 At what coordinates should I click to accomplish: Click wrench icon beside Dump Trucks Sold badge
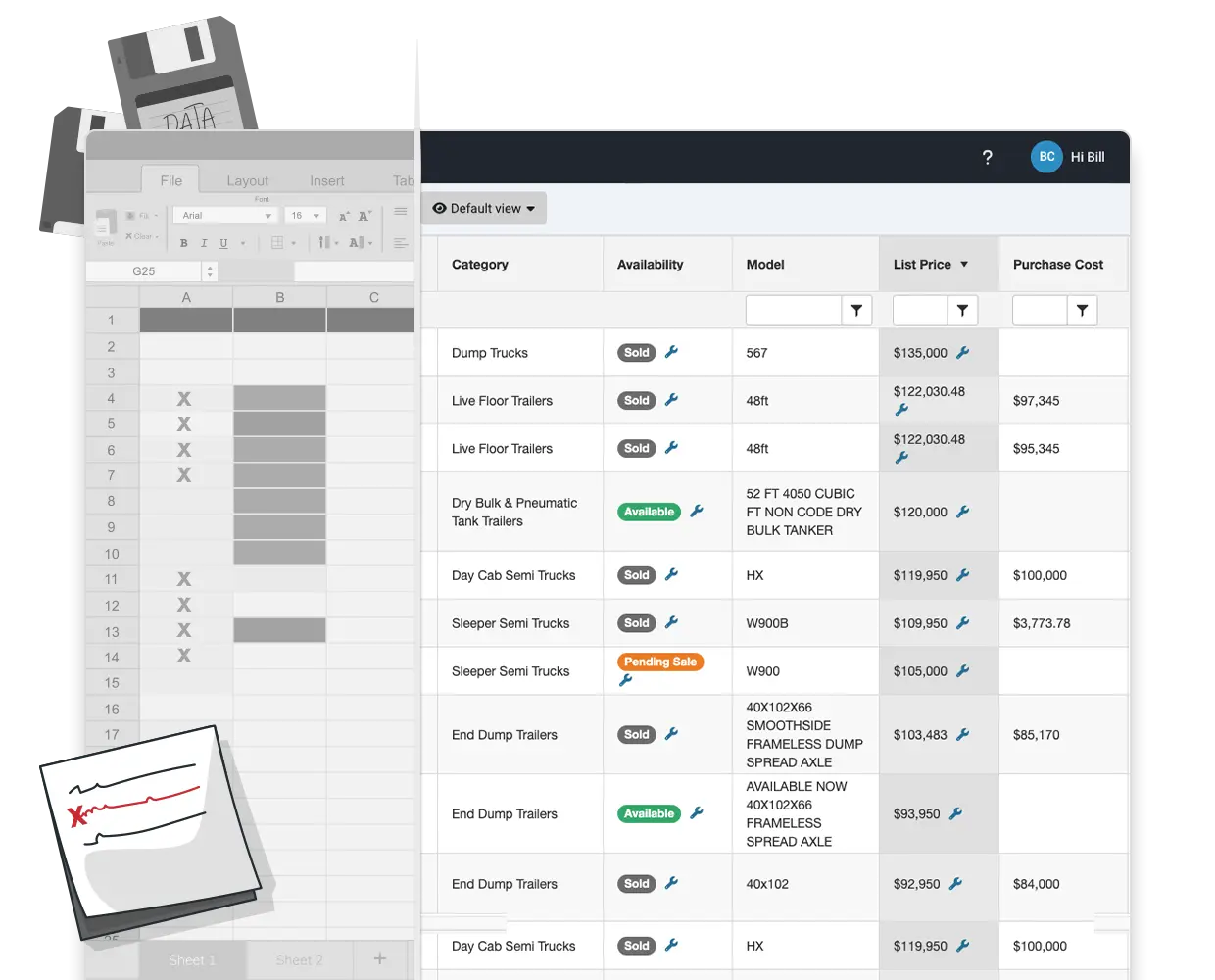point(671,352)
